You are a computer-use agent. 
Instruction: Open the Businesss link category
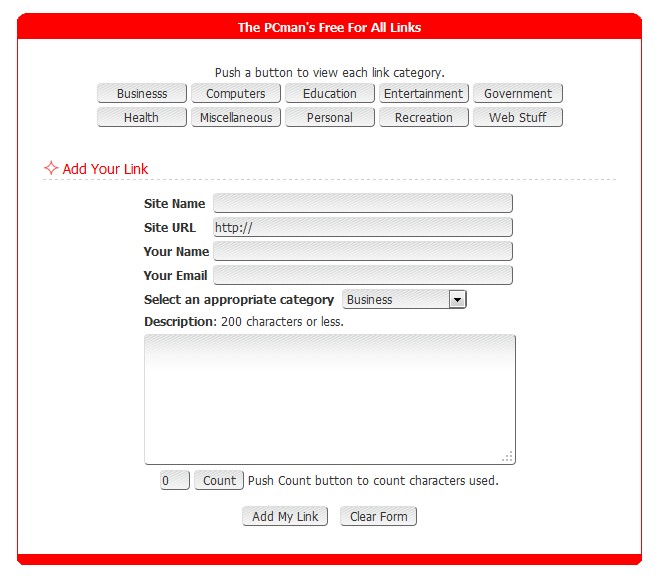coord(142,93)
